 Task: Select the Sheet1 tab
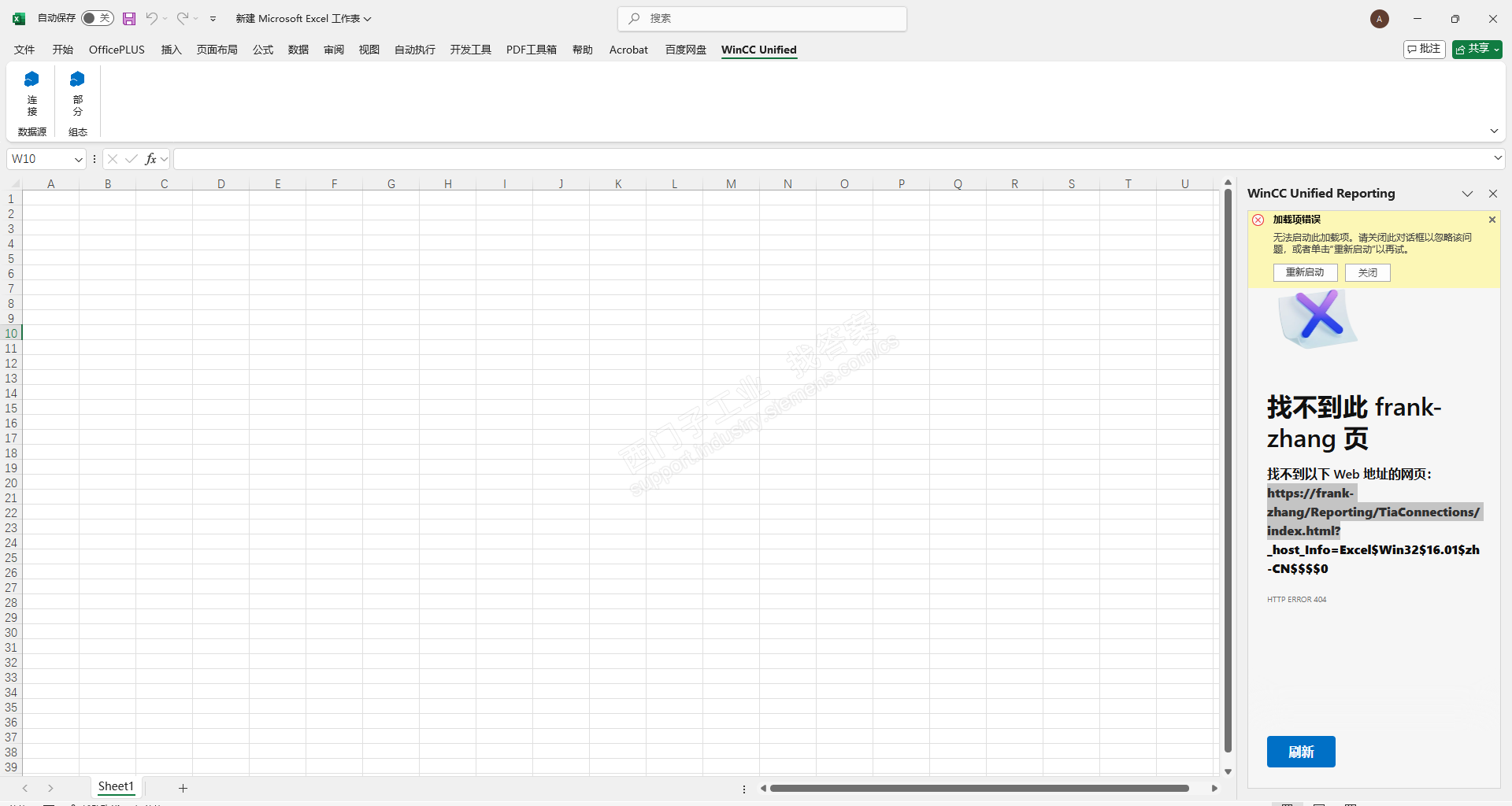[116, 786]
